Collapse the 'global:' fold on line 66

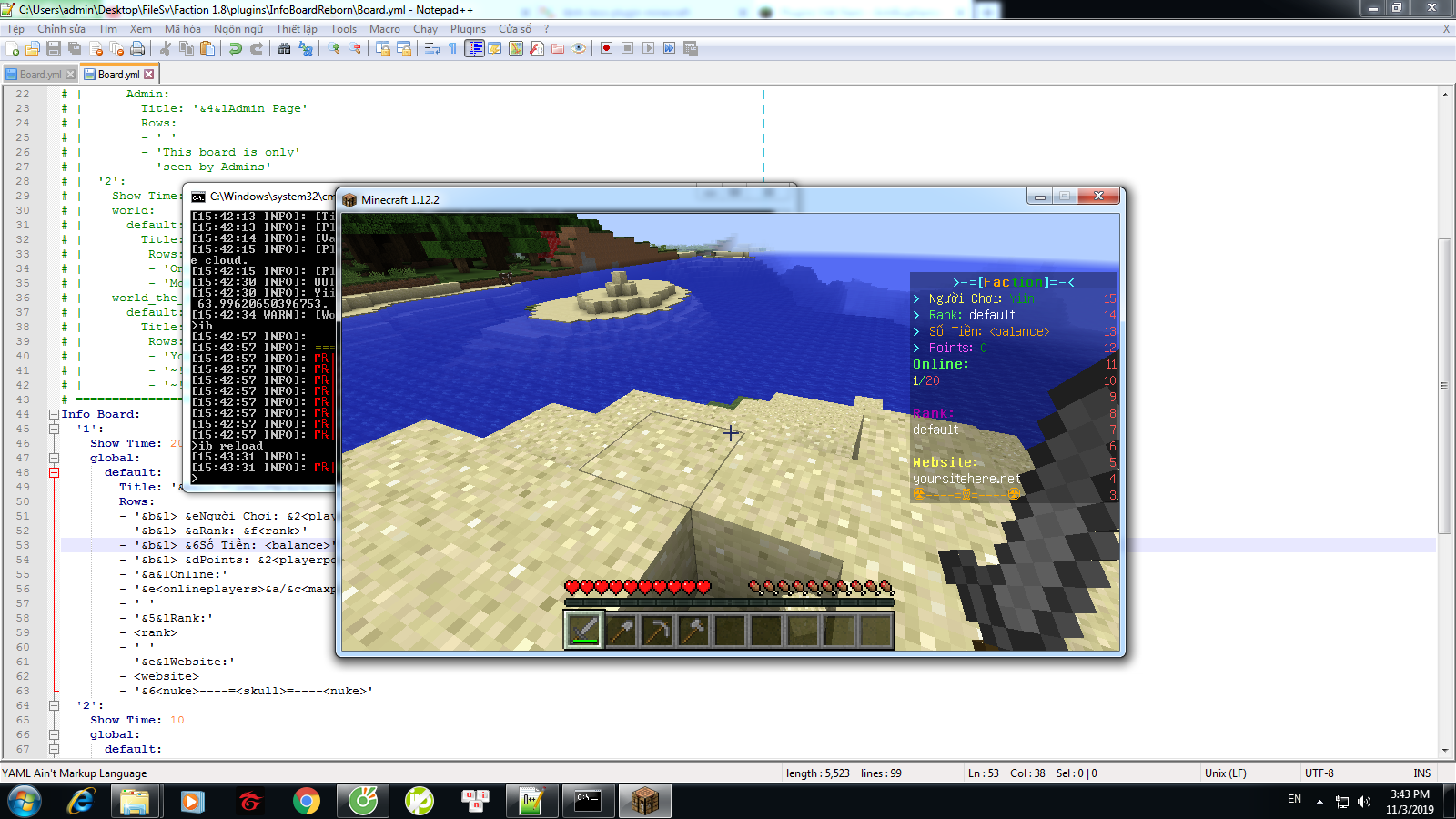click(x=54, y=734)
